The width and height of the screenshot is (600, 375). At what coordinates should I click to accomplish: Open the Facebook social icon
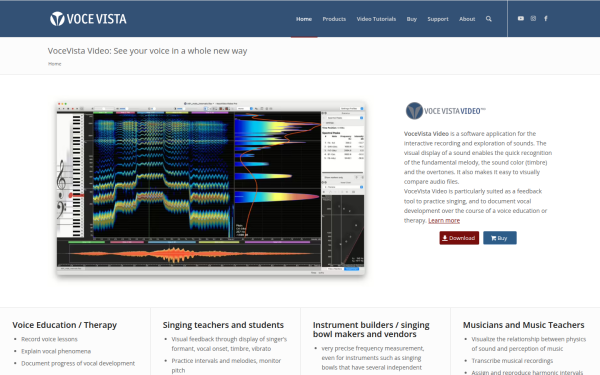546,18
